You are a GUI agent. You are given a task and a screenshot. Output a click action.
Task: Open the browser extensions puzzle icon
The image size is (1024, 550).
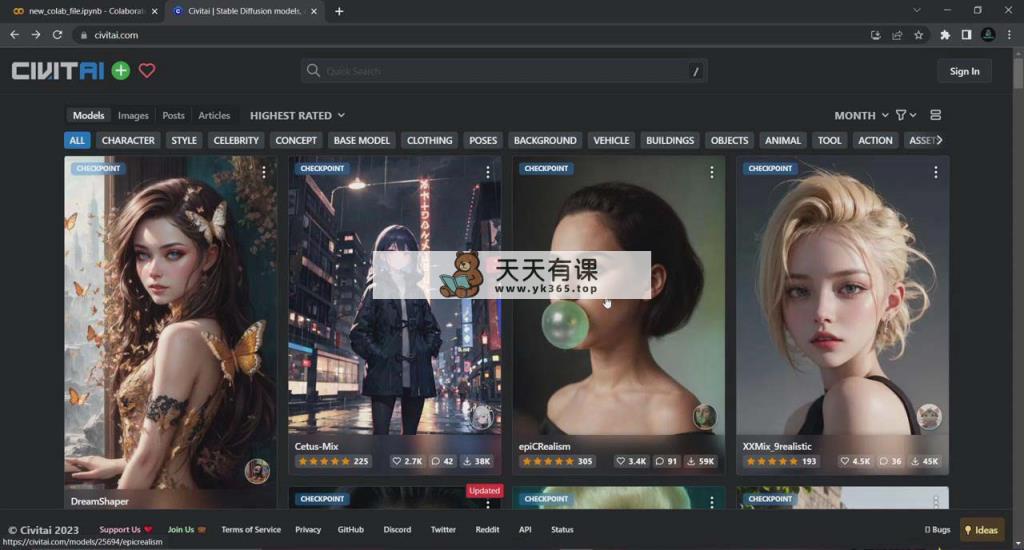(x=945, y=35)
